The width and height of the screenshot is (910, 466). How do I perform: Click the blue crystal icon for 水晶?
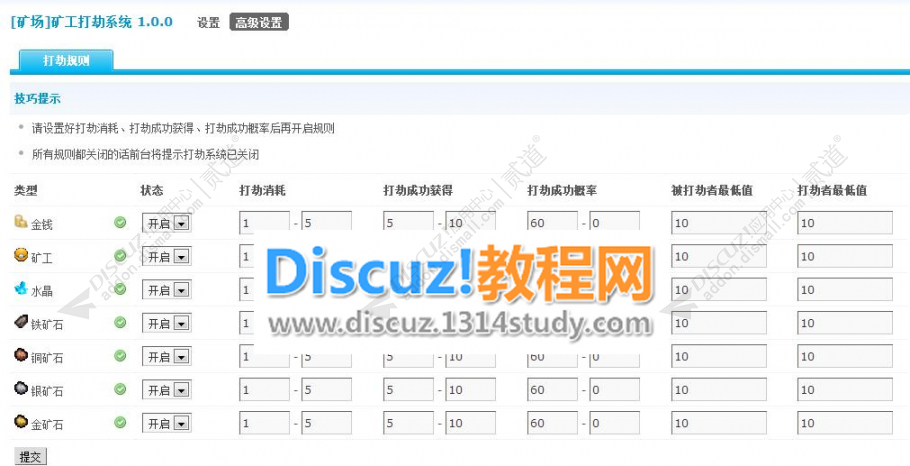pyautogui.click(x=21, y=288)
